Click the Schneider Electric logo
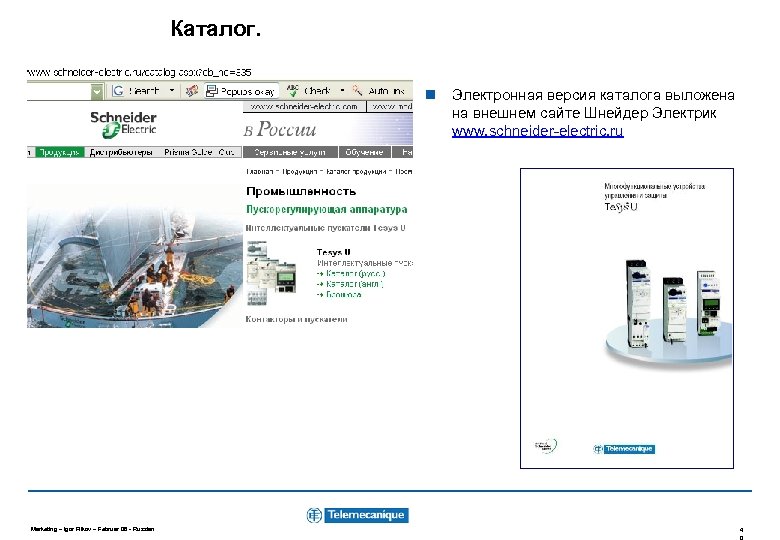This screenshot has height=540, width=780. (123, 124)
